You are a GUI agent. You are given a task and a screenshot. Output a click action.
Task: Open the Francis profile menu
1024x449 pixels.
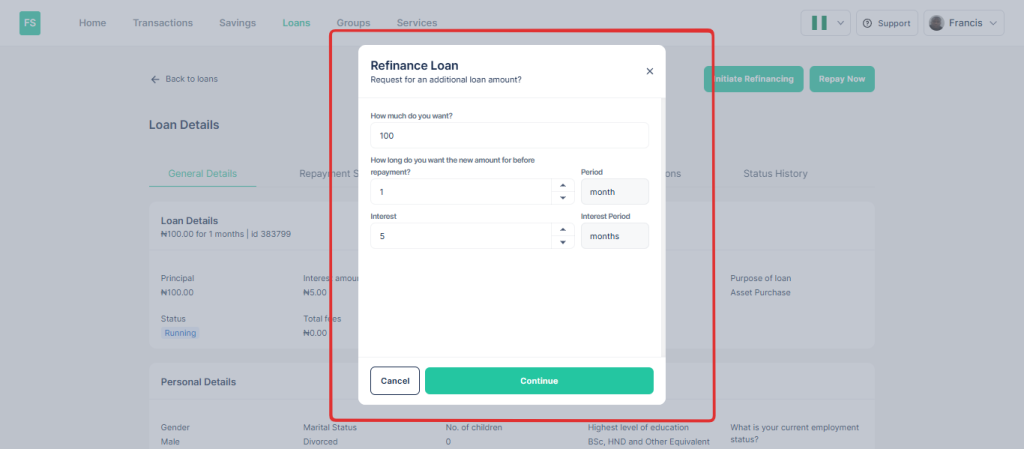(x=963, y=23)
